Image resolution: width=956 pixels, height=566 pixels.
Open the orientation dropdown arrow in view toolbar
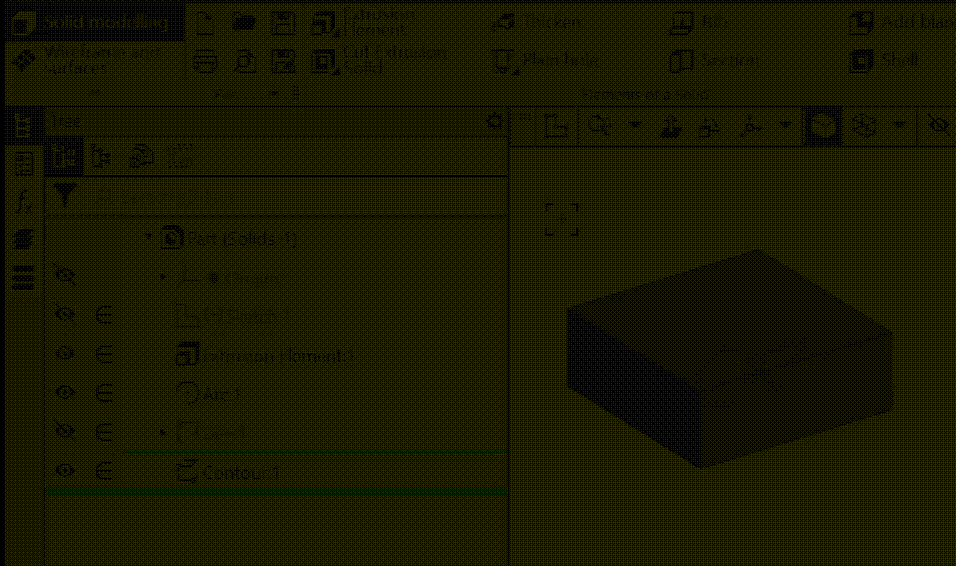tap(785, 126)
